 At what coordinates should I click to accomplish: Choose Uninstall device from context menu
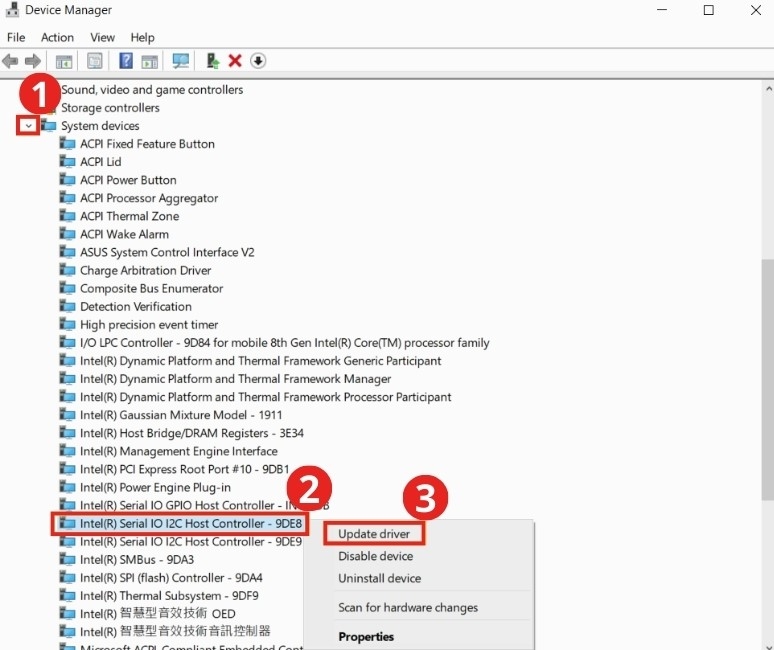(379, 578)
